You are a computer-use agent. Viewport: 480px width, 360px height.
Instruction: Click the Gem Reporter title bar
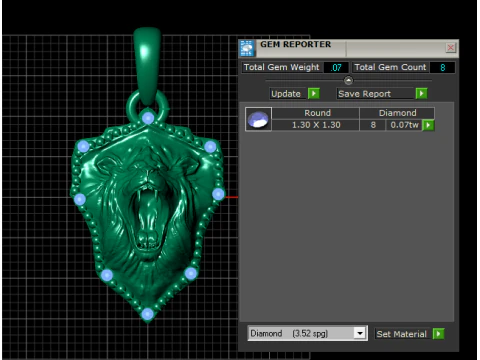(x=348, y=48)
